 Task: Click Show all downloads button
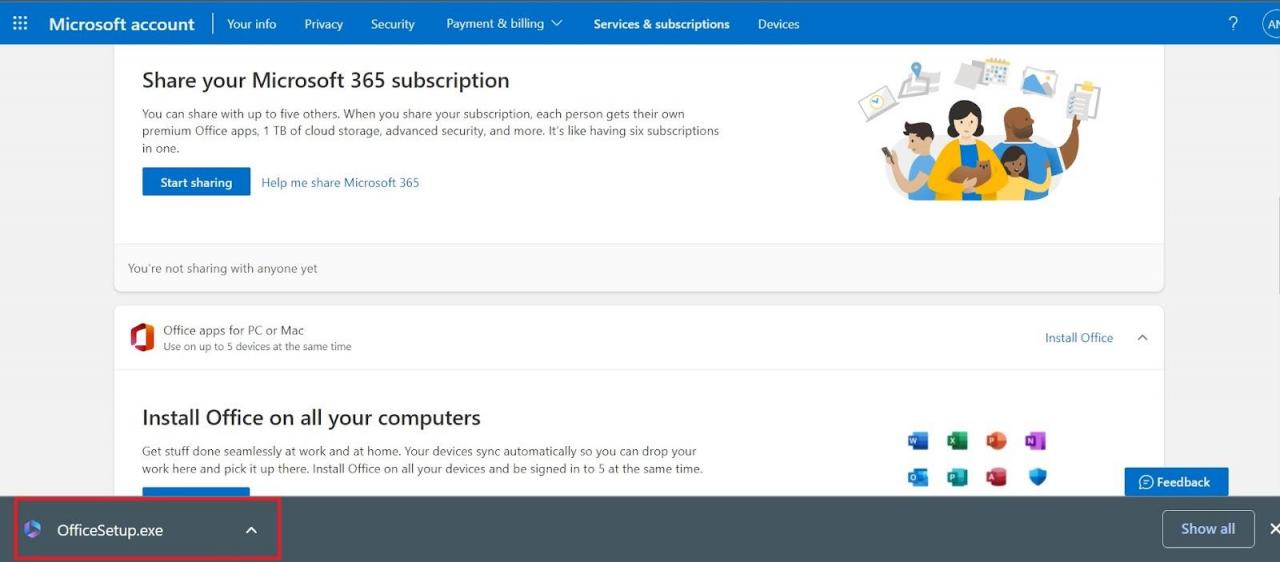click(1208, 529)
